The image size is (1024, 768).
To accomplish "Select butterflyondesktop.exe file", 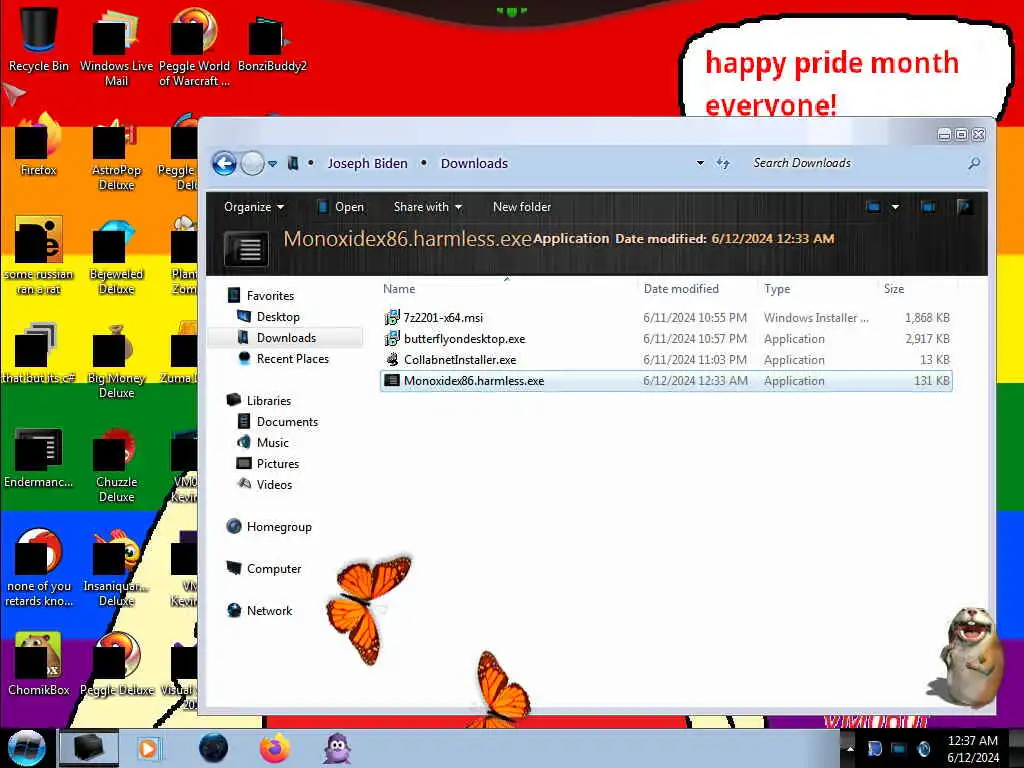I will point(666,339).
